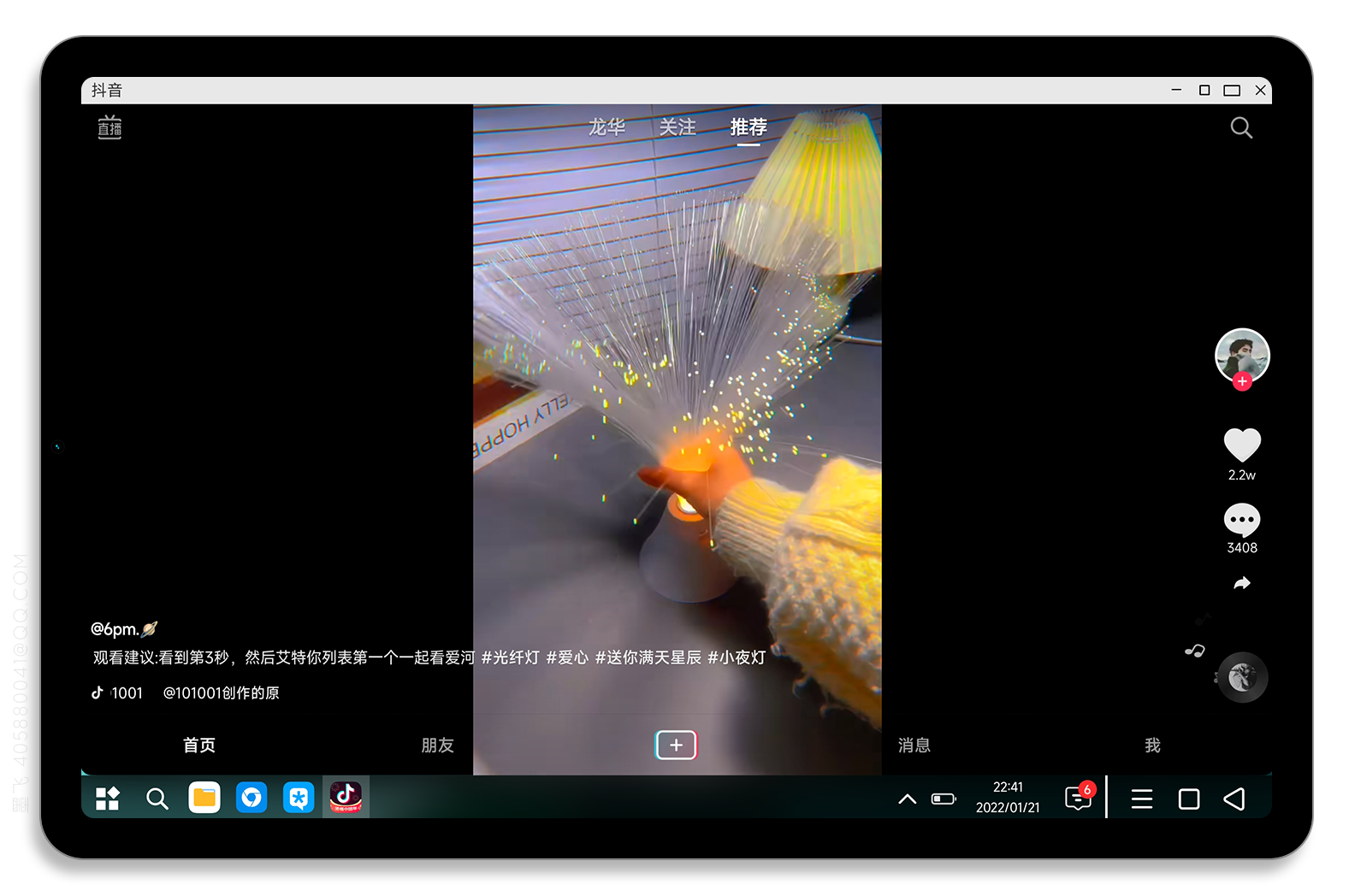Expand the system tray up chevron
This screenshot has height=896, width=1355.
[x=907, y=799]
